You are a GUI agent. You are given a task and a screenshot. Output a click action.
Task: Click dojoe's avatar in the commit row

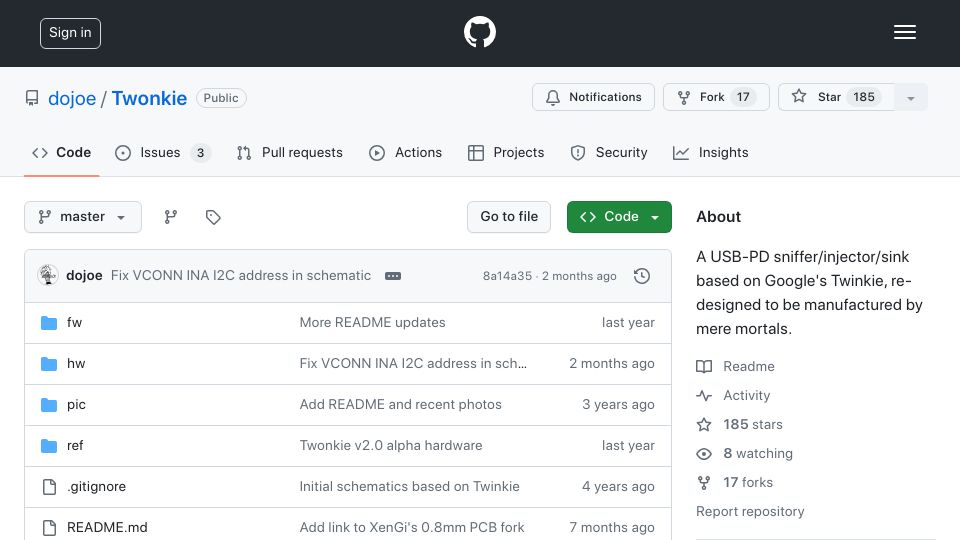(48, 276)
